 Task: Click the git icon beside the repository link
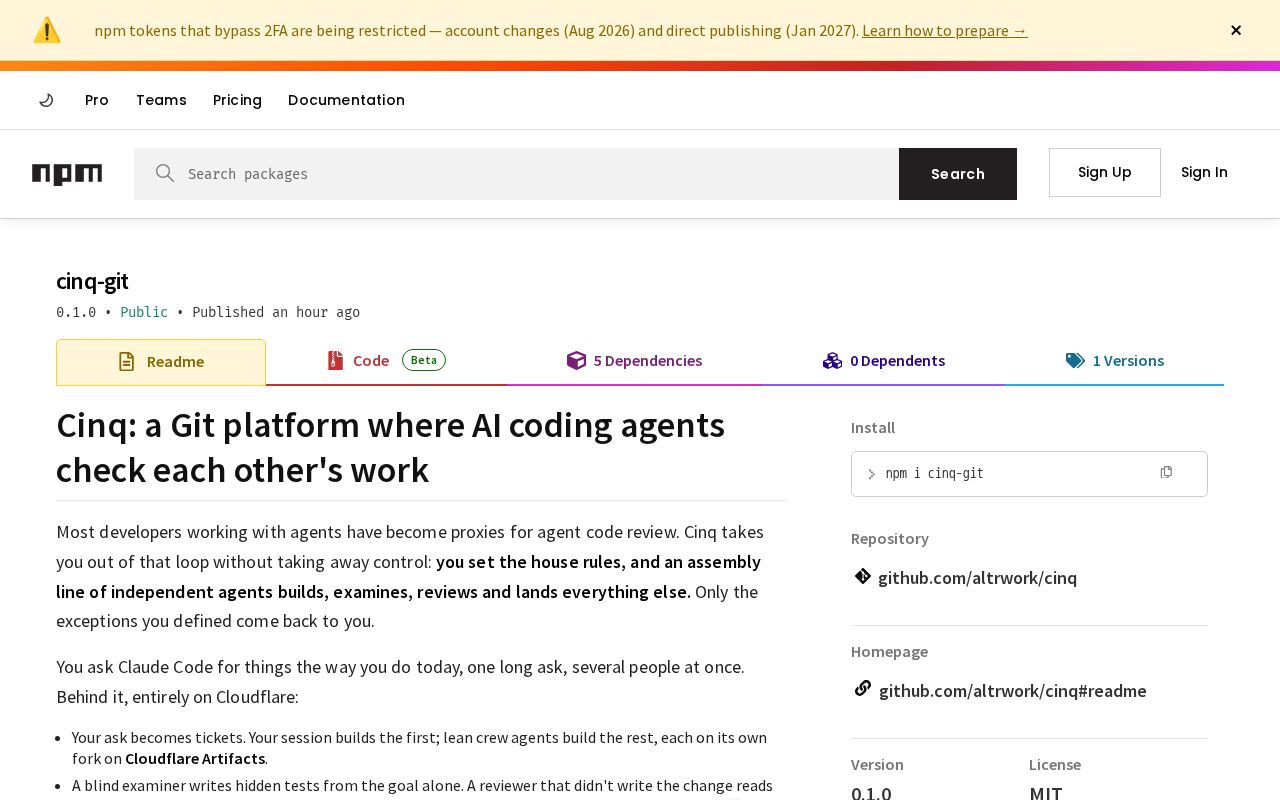pos(863,576)
